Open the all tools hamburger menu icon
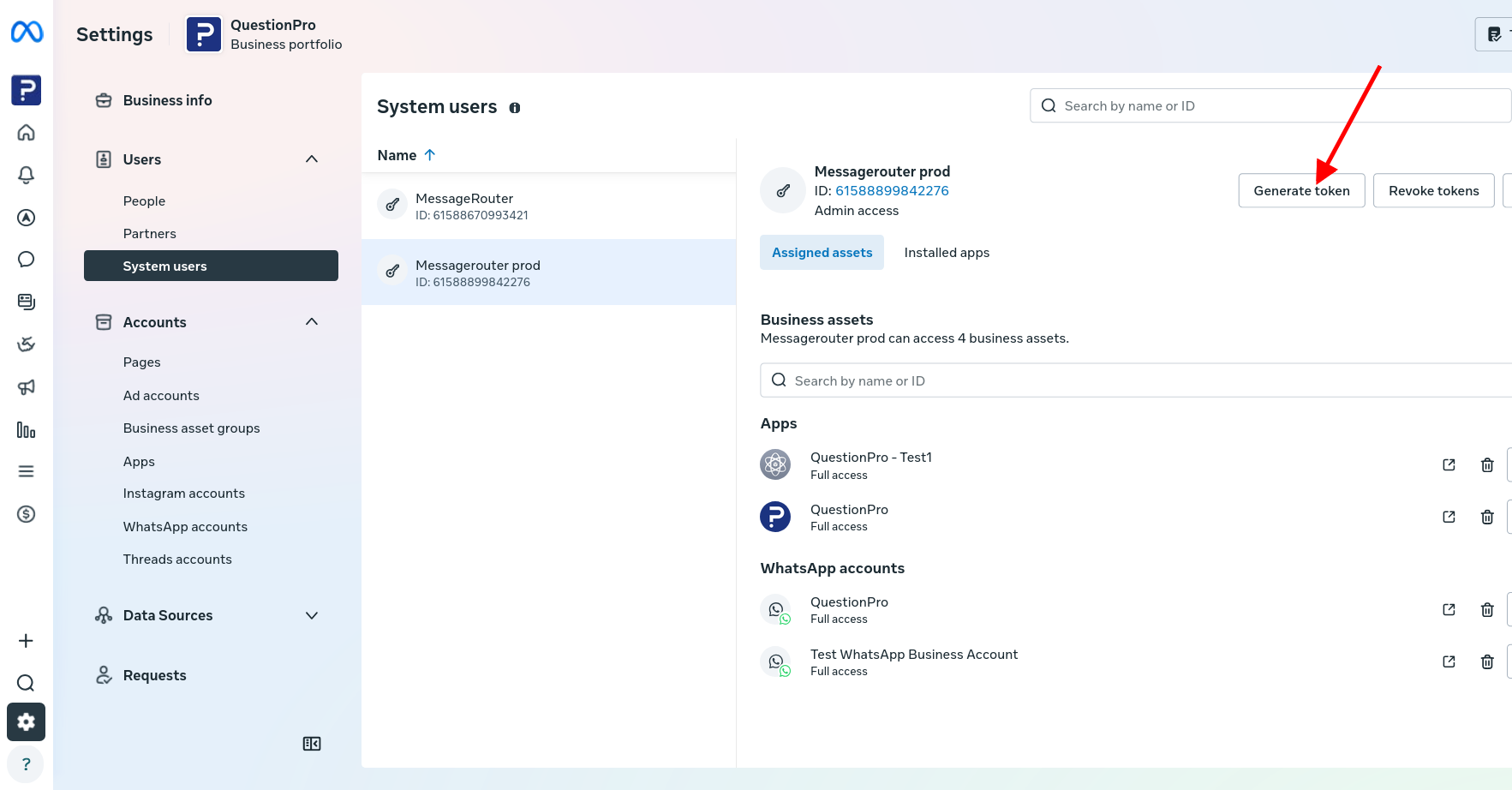The height and width of the screenshot is (790, 1512). point(26,471)
